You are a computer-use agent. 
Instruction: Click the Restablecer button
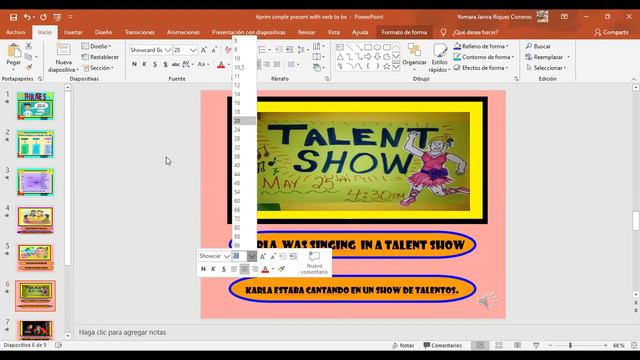click(x=100, y=57)
